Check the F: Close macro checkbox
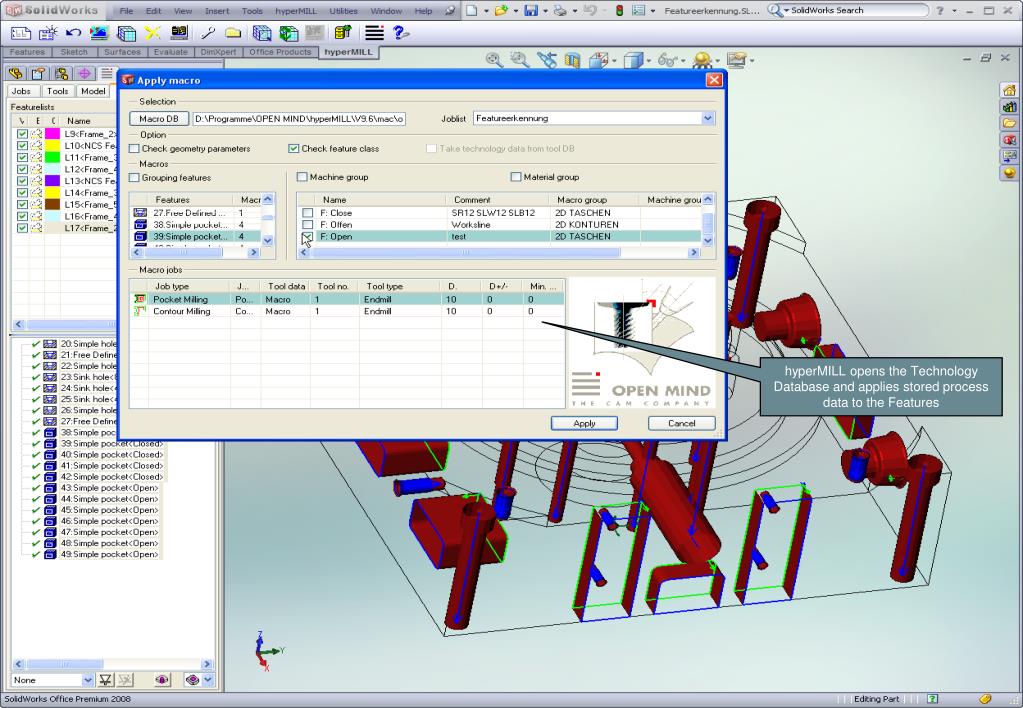The width and height of the screenshot is (1023, 708). pos(307,213)
